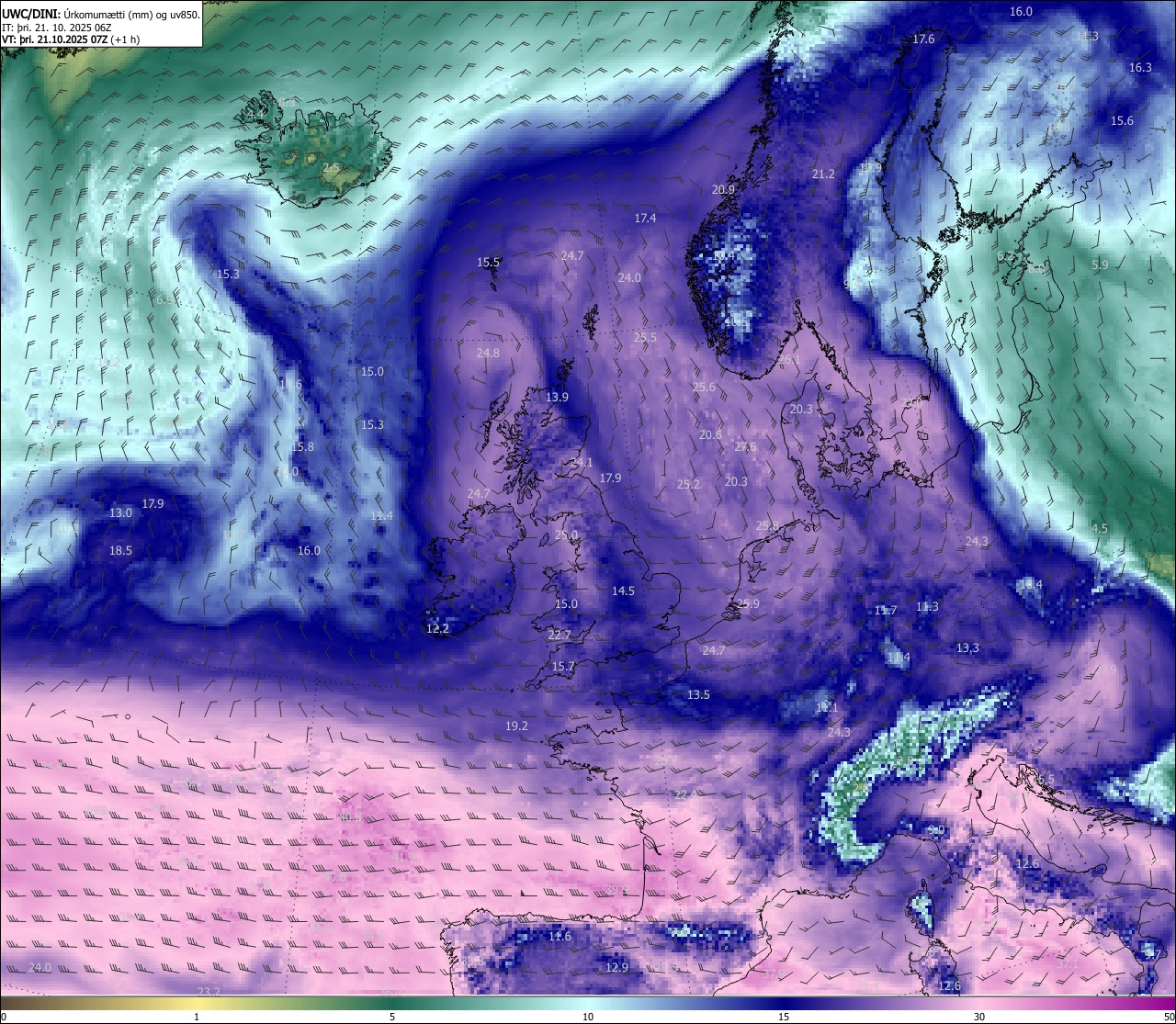Select the 24.8 value label

[488, 353]
